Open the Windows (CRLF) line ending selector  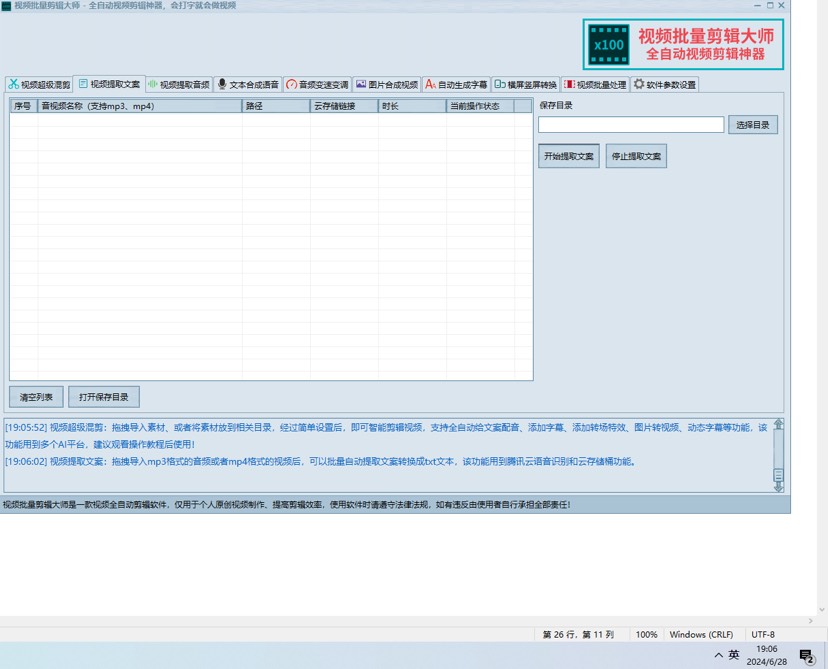(701, 635)
